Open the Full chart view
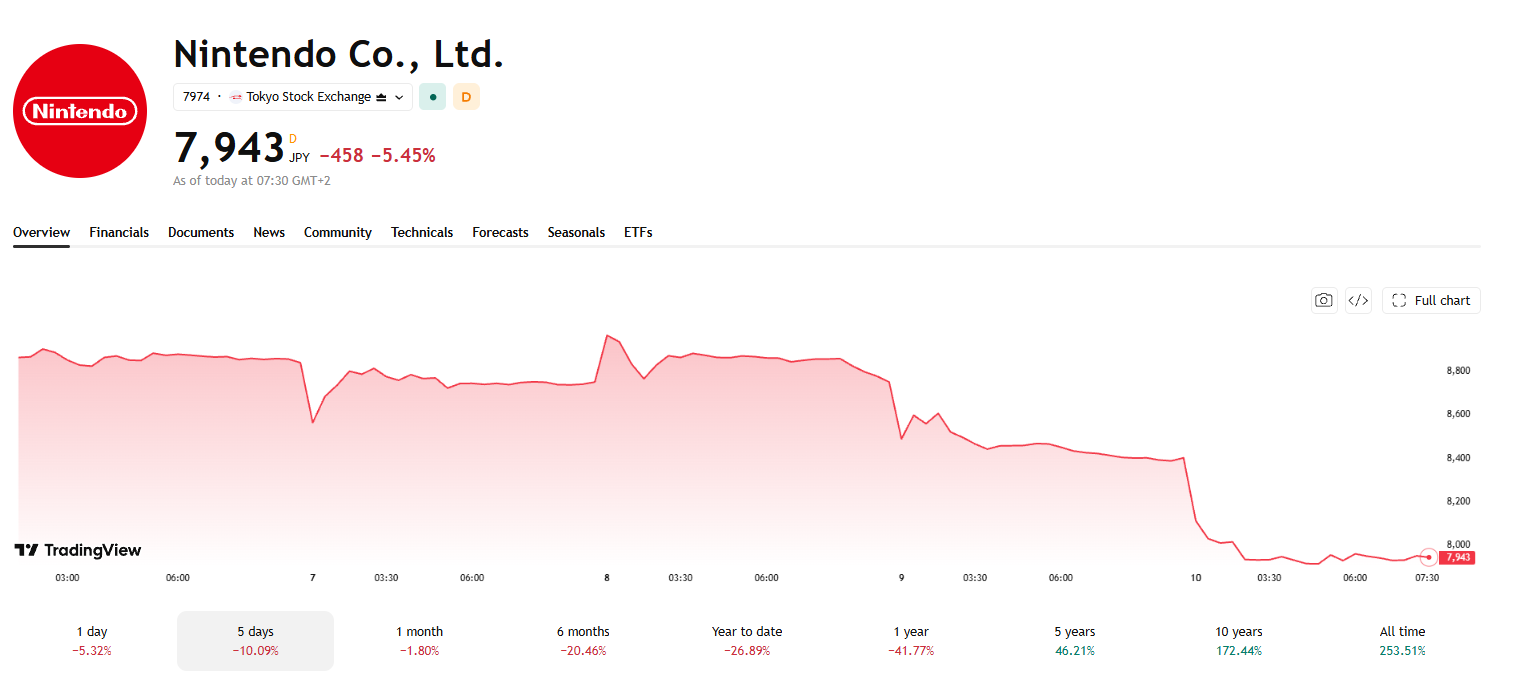The width and height of the screenshot is (1532, 680). pyautogui.click(x=1431, y=300)
